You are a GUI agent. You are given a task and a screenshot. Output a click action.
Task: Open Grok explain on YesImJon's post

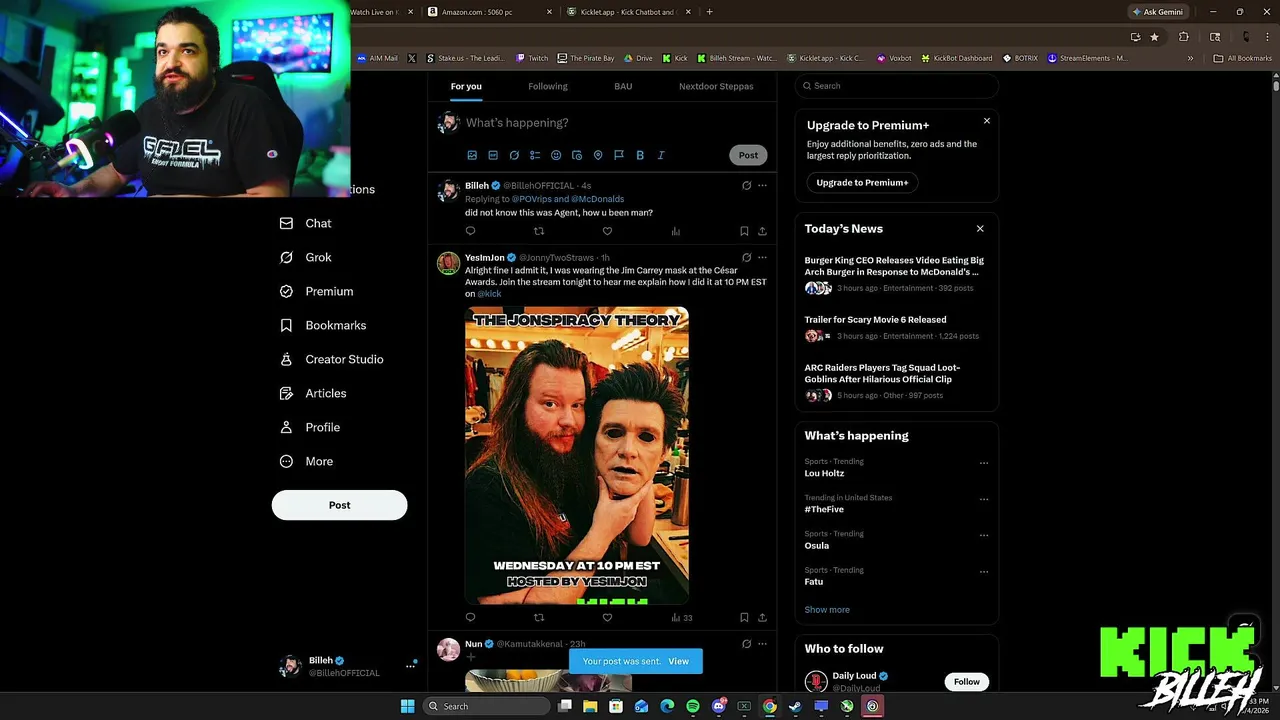(x=746, y=257)
